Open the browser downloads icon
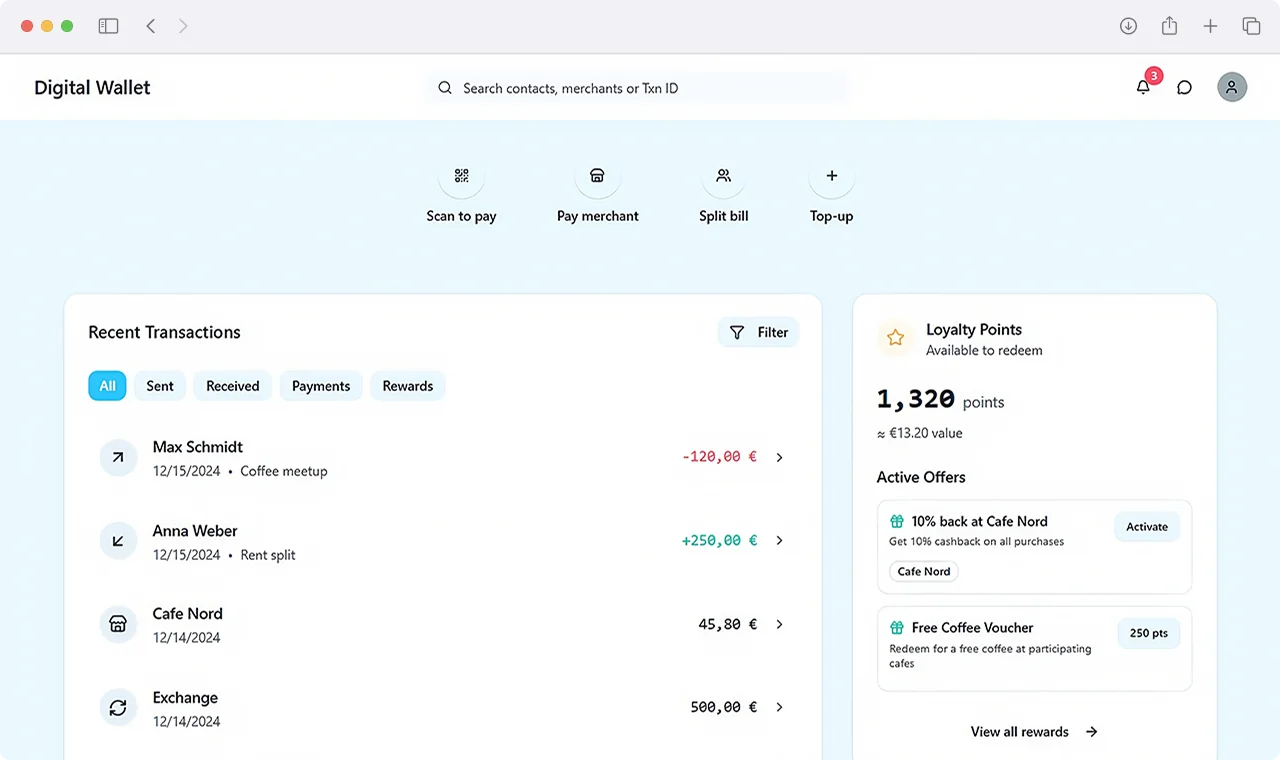The image size is (1280, 760). pos(1128,26)
